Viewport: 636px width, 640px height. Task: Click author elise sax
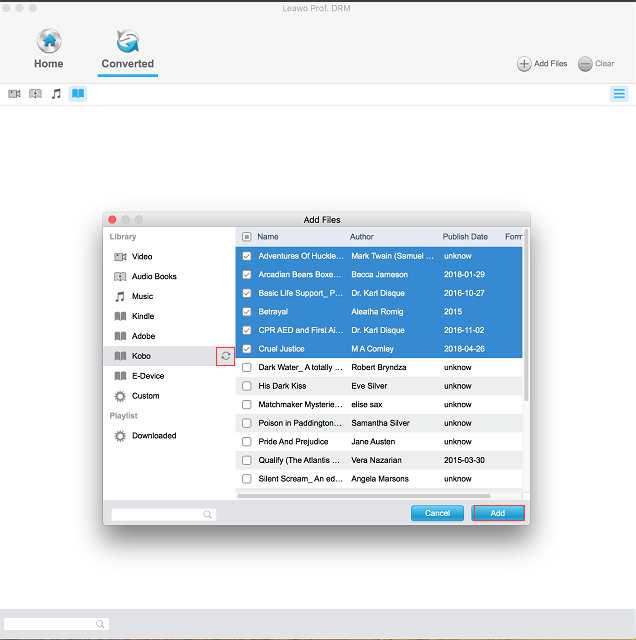click(x=367, y=404)
